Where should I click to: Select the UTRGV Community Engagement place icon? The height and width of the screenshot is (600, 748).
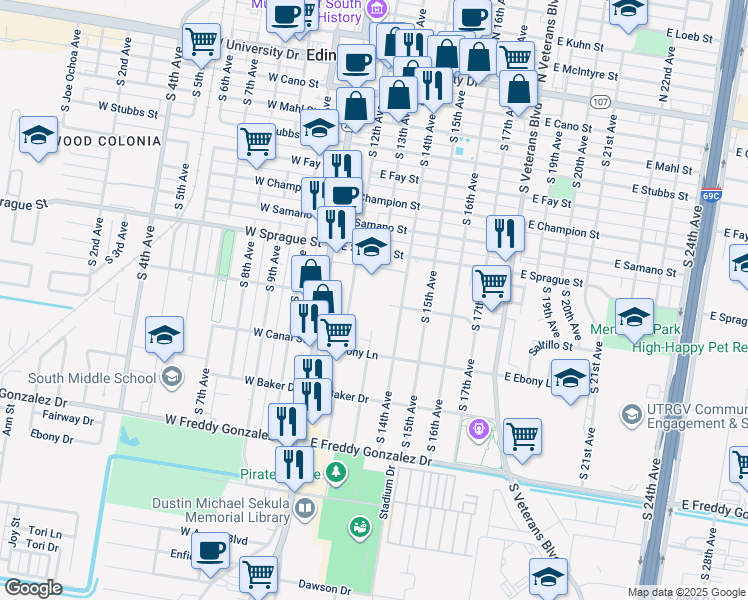(631, 413)
